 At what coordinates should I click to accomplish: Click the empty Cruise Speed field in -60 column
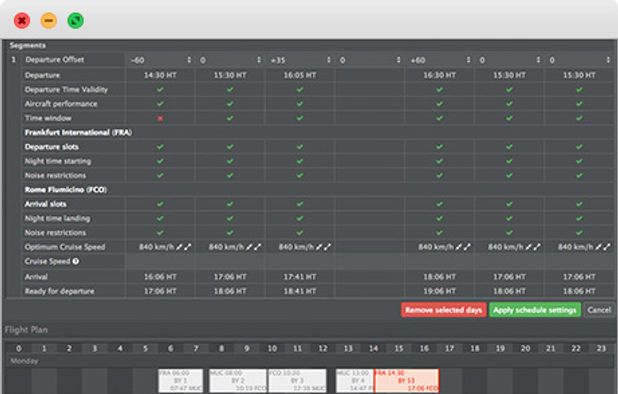(160, 261)
